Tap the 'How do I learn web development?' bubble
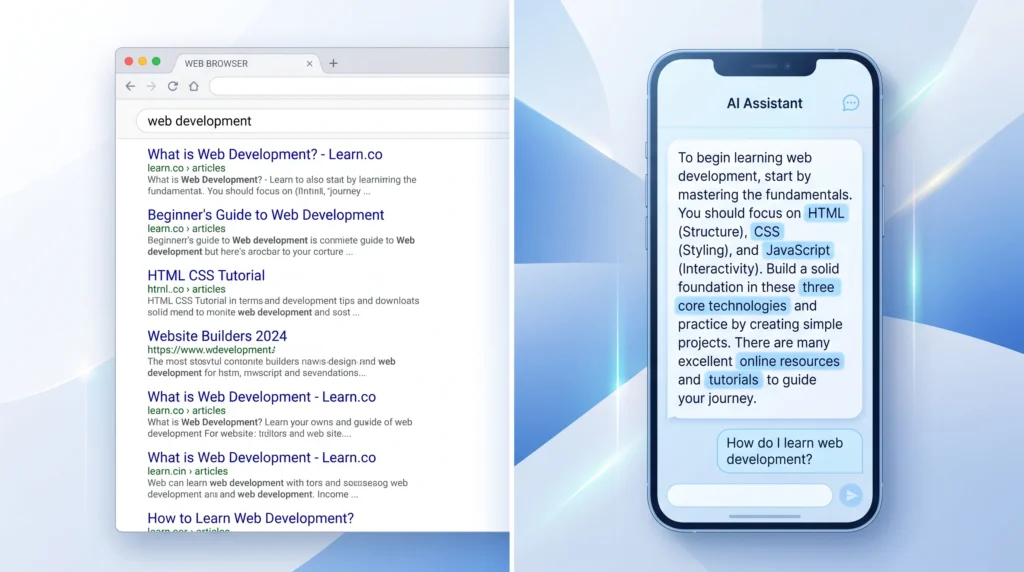1024x572 pixels. coord(790,451)
